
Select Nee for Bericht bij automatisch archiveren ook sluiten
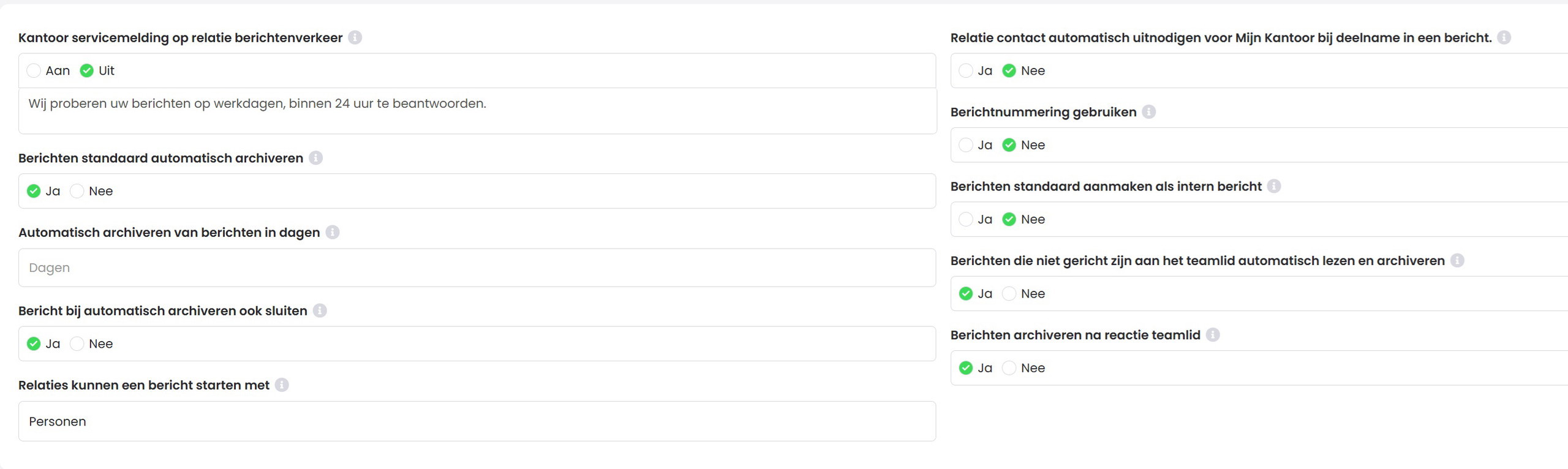77,343
